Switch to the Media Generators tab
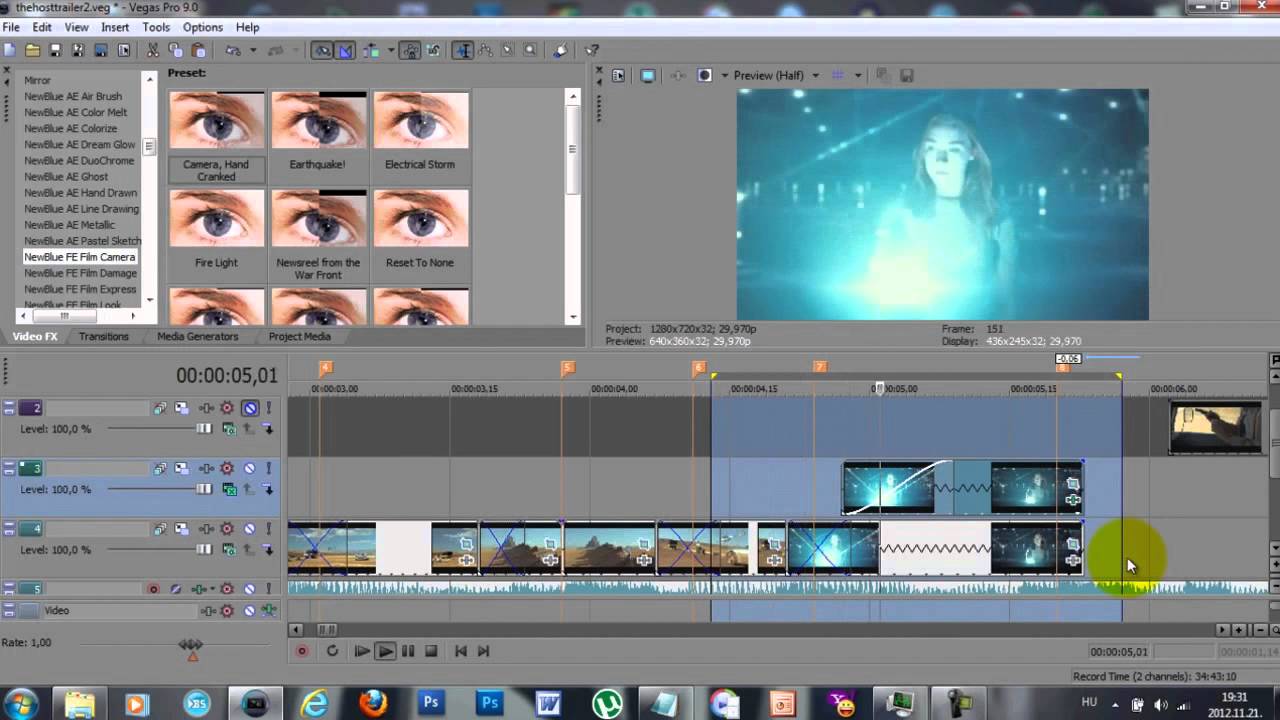1280x720 pixels. coord(197,337)
